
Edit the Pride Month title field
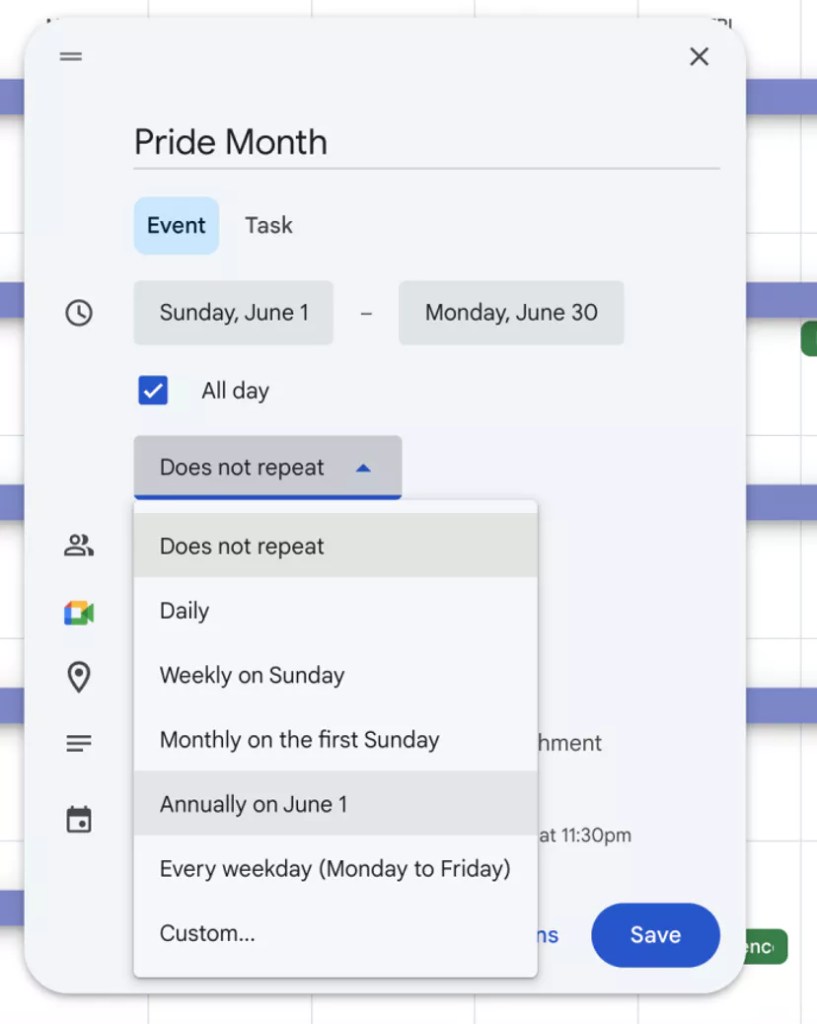pos(426,142)
